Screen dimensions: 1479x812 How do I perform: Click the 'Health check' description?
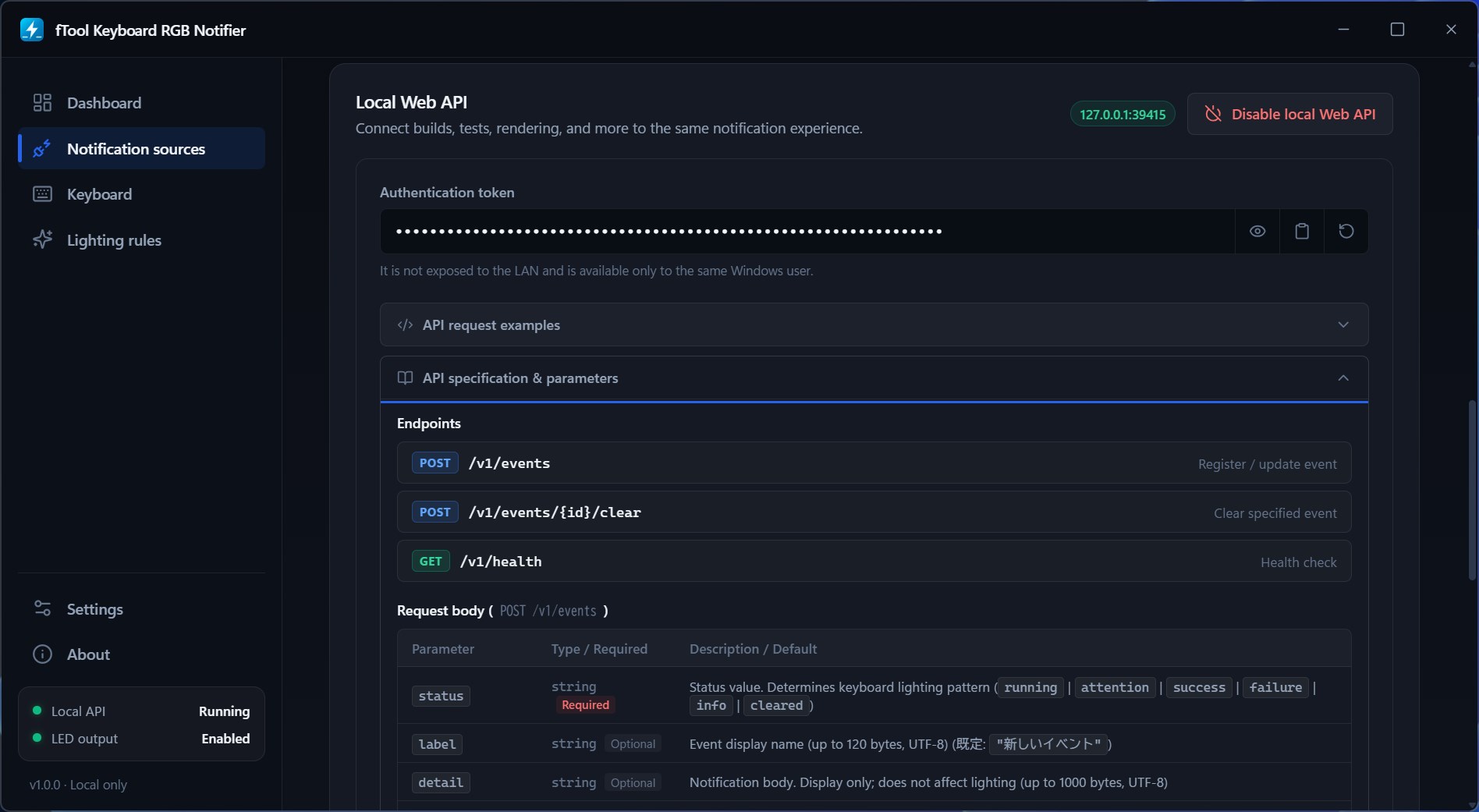[x=1298, y=562]
